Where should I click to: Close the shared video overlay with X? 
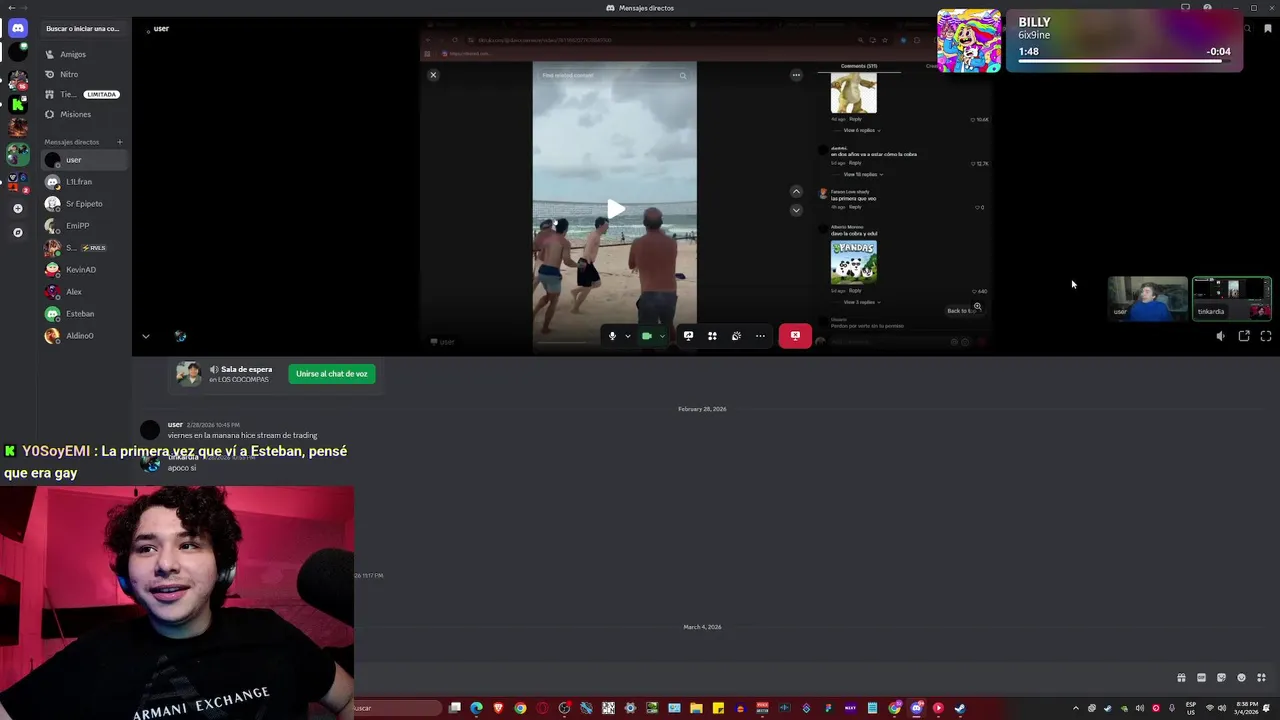pyautogui.click(x=433, y=75)
